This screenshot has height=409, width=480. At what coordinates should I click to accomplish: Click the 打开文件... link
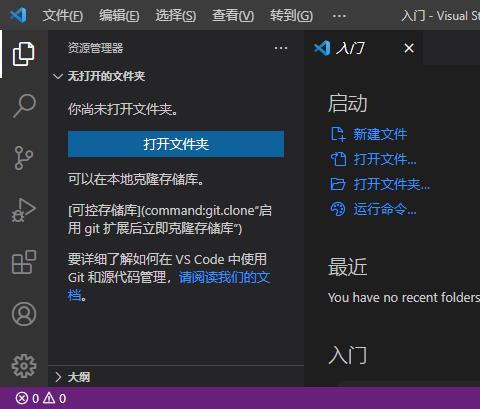tap(385, 159)
